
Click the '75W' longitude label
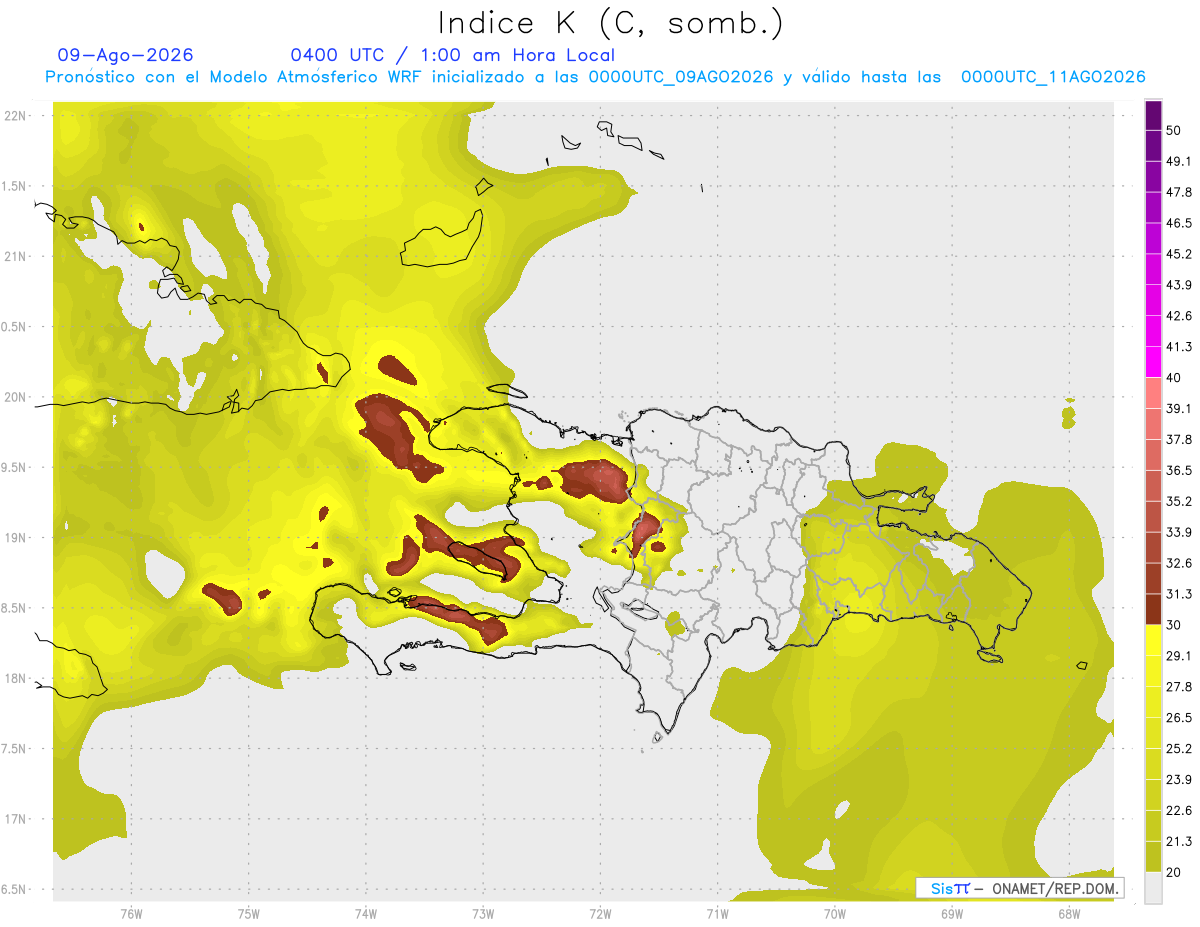coord(249,913)
